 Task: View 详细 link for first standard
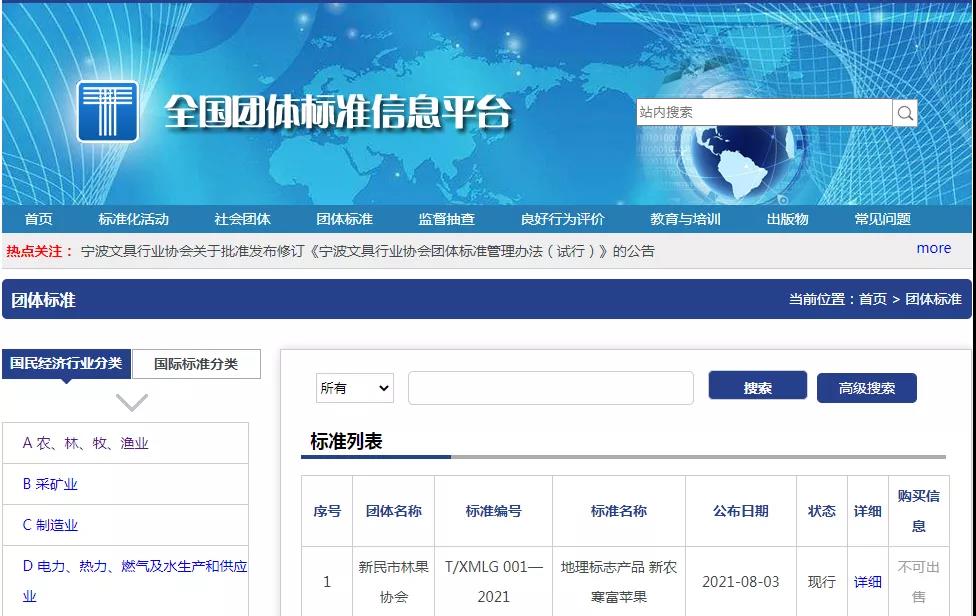867,582
